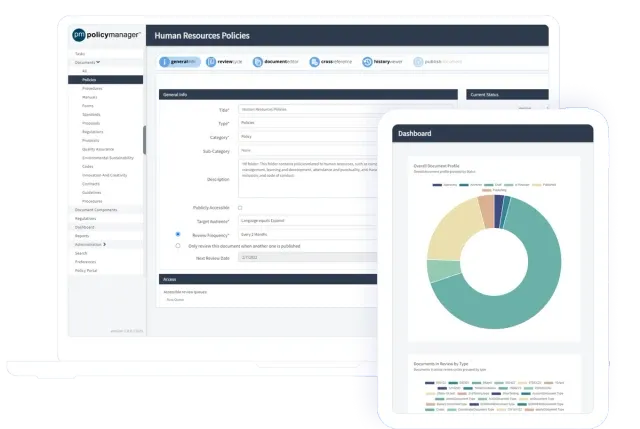Open Contracts in the sidebar
Image resolution: width=640 pixels, height=429 pixels.
click(91, 184)
